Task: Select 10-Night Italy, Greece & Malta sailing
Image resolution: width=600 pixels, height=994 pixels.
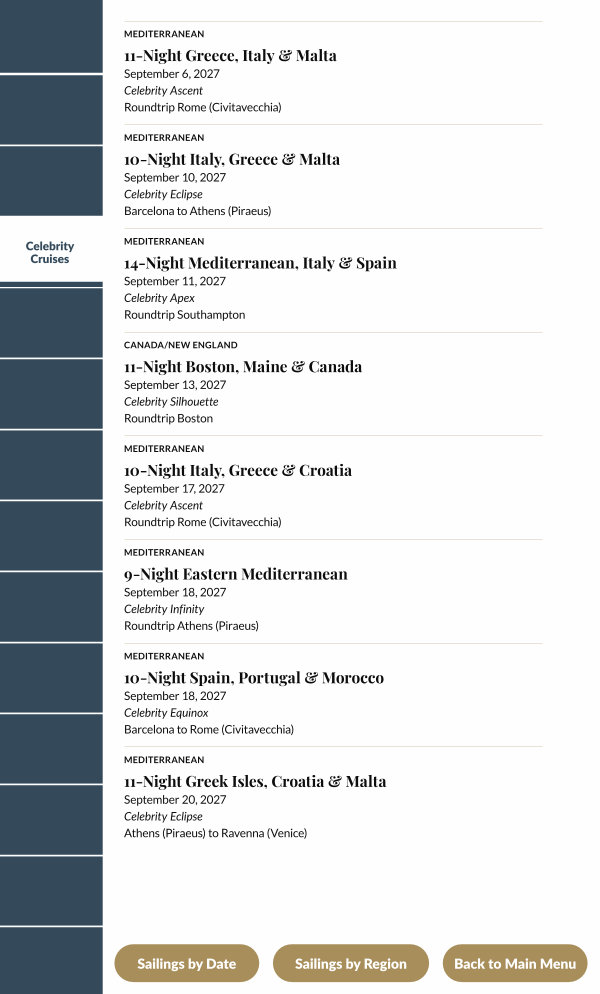Action: click(232, 160)
